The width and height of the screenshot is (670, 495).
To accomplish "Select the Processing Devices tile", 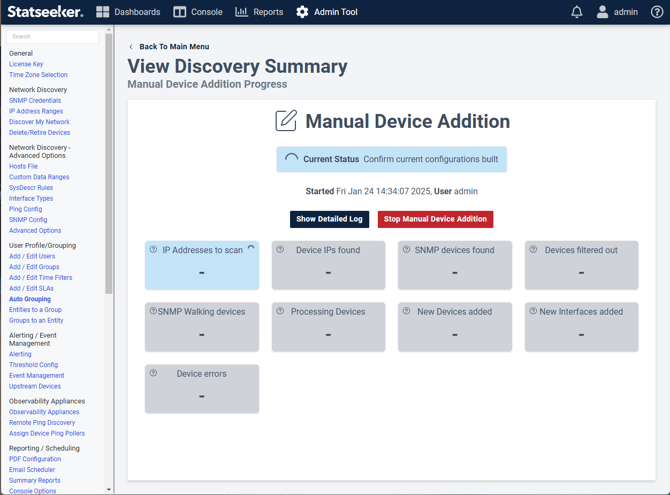I will coord(328,327).
